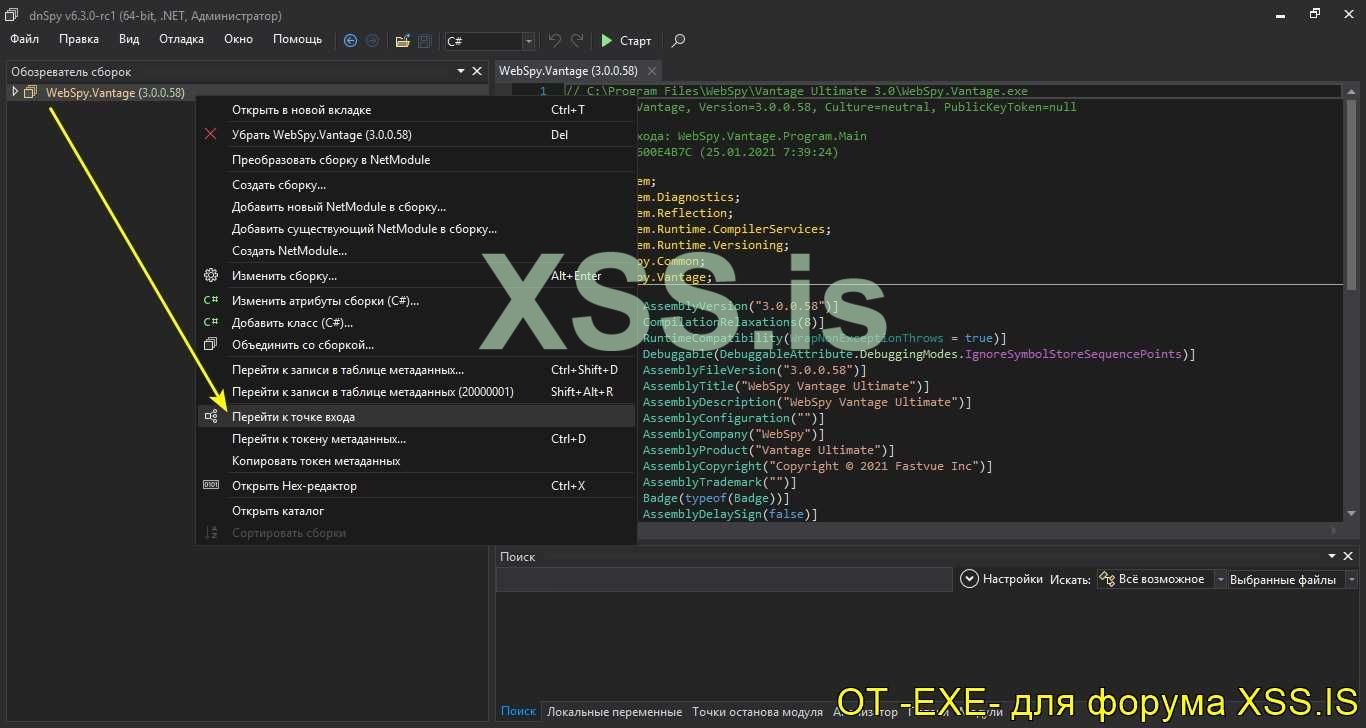Click the save all toolbar icon
The height and width of the screenshot is (728, 1366).
[x=424, y=41]
